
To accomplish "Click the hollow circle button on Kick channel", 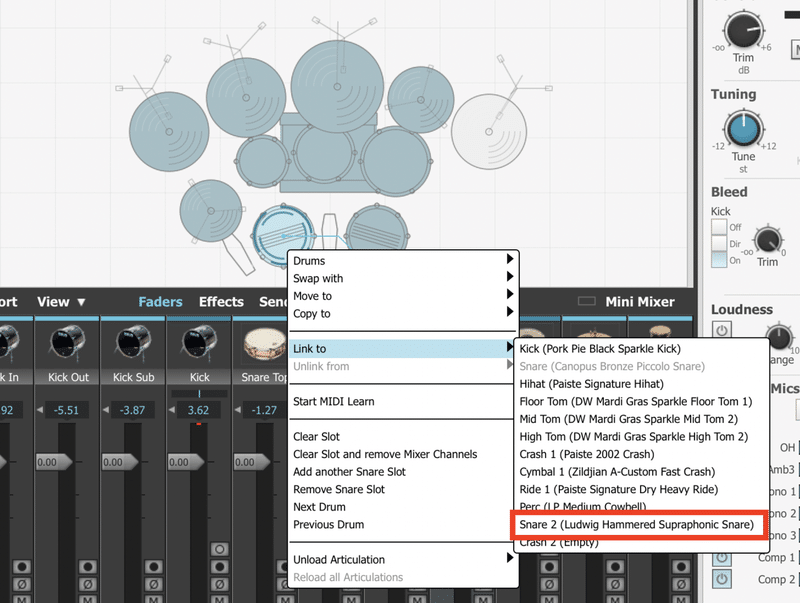I will pos(219,549).
